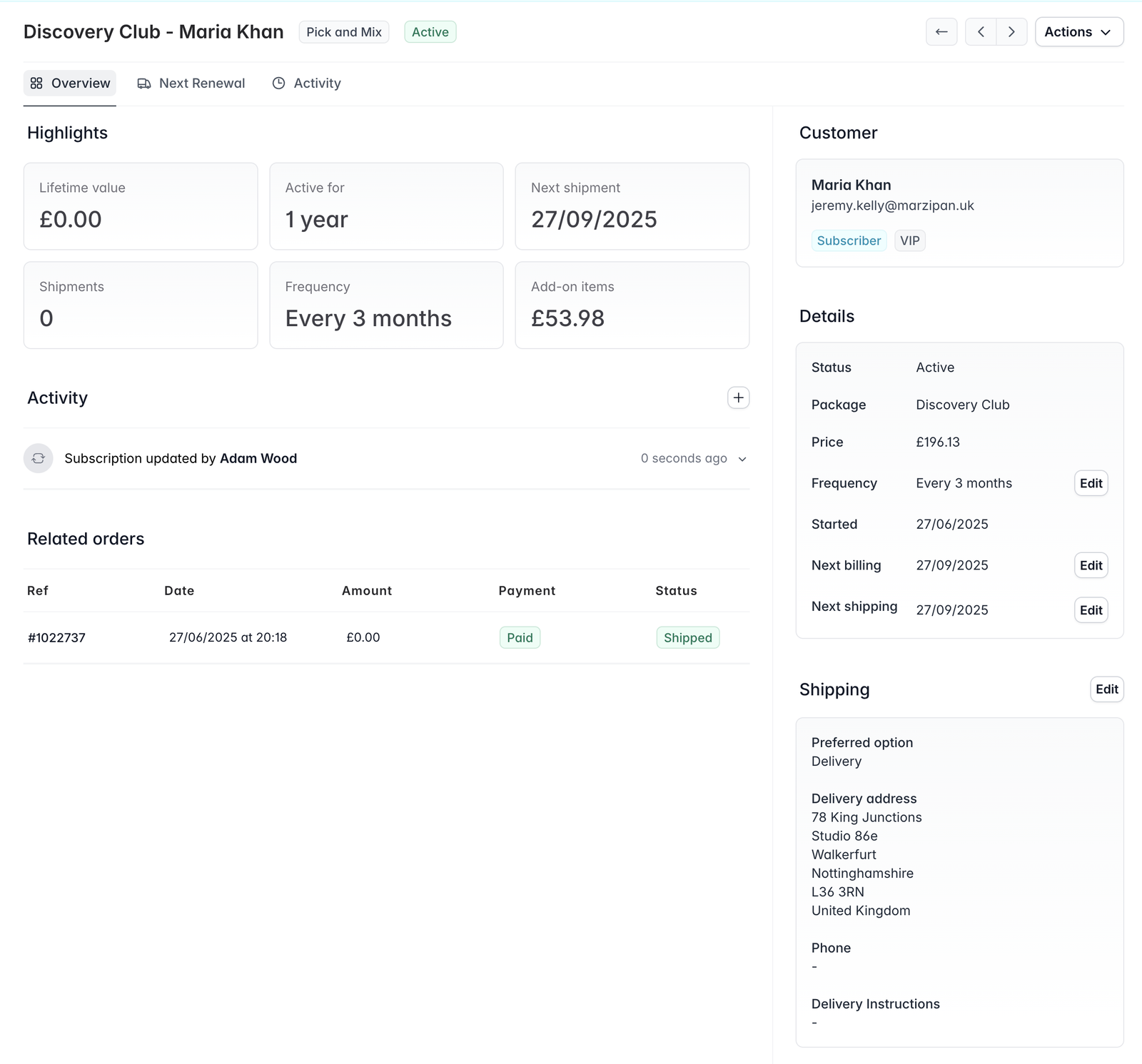The width and height of the screenshot is (1142, 1064).
Task: Click the refresh icon beside subscription update
Action: coord(39,458)
